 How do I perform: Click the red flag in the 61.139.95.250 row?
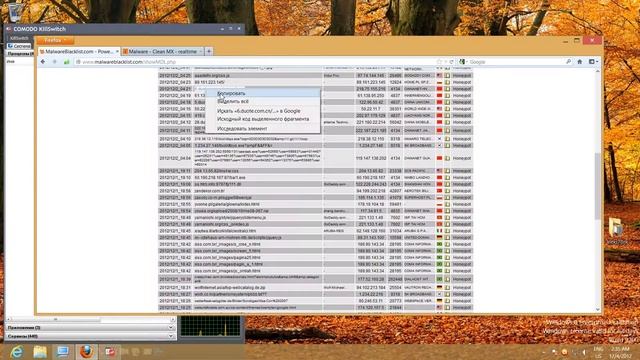(439, 95)
